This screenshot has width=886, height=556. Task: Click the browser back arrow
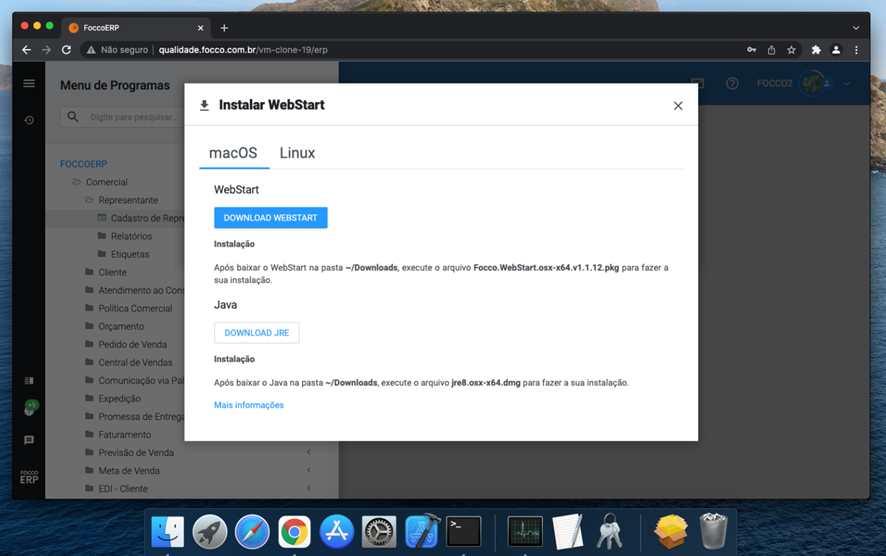tap(27, 50)
